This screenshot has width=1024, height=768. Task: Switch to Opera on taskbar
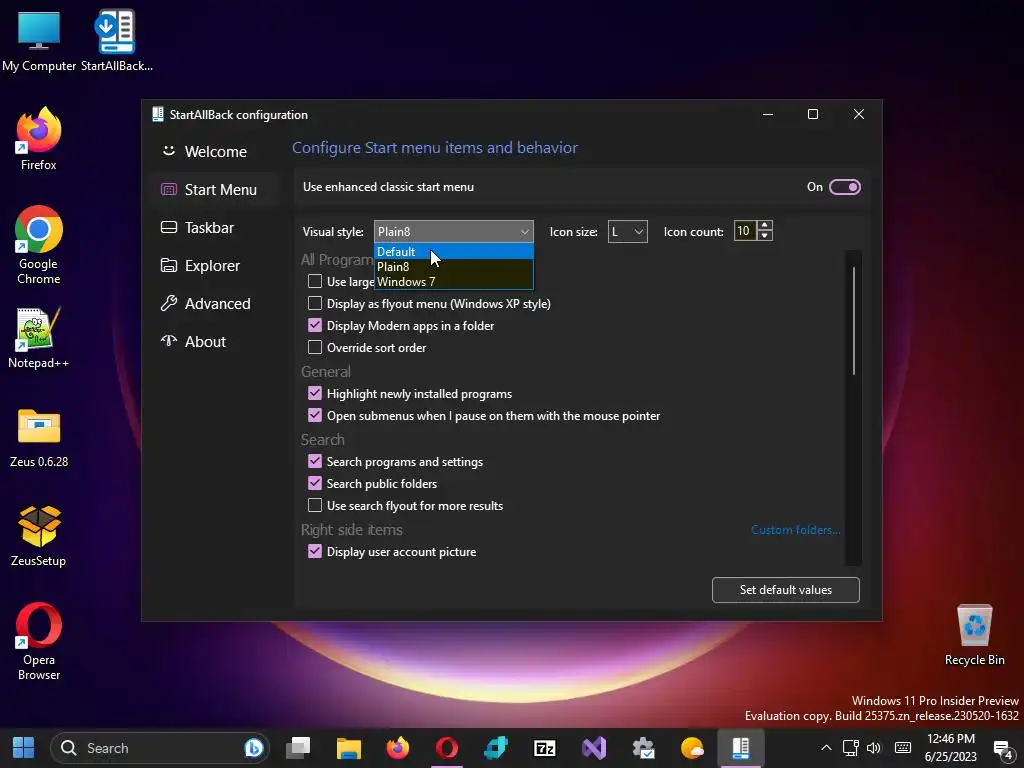pos(447,748)
